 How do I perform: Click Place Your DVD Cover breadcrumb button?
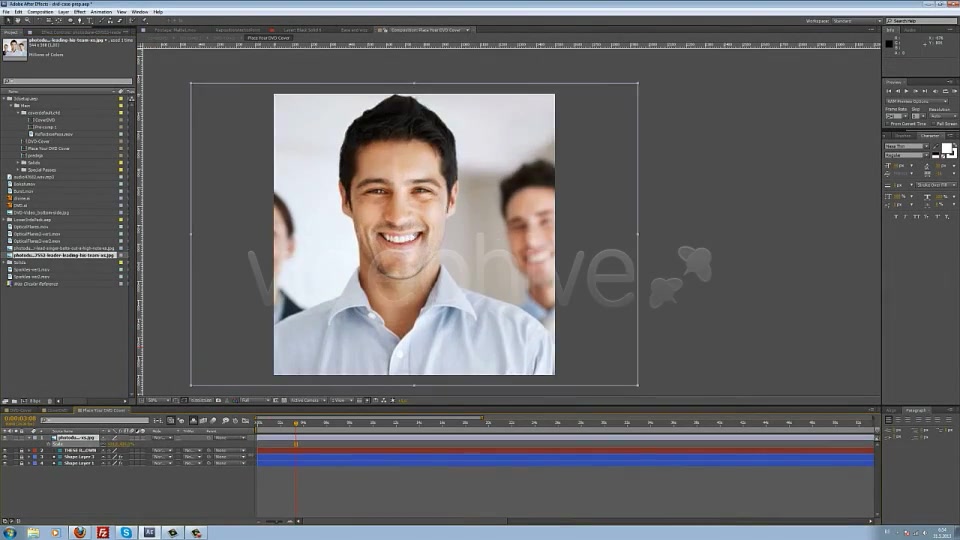[268, 38]
